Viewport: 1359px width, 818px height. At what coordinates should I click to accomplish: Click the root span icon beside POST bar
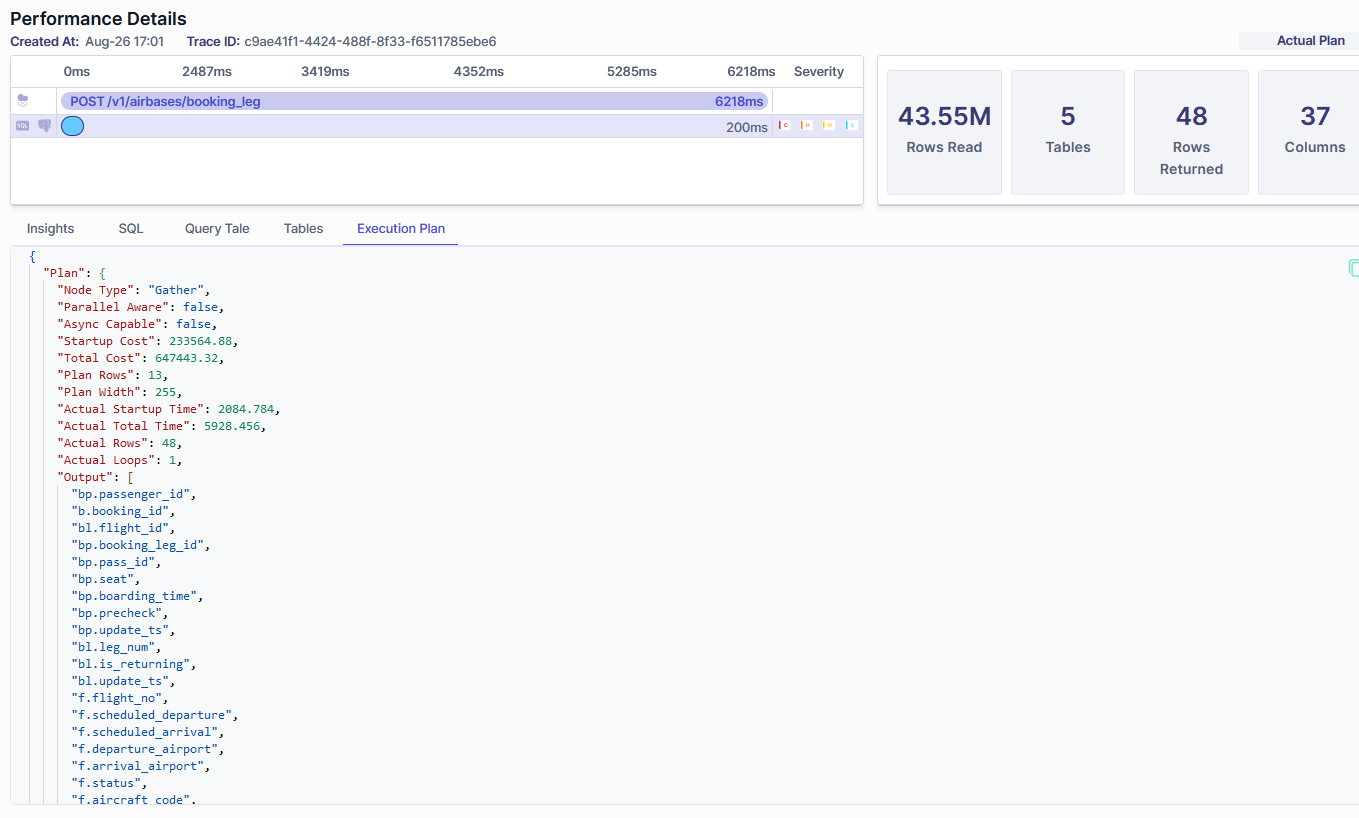tap(23, 101)
